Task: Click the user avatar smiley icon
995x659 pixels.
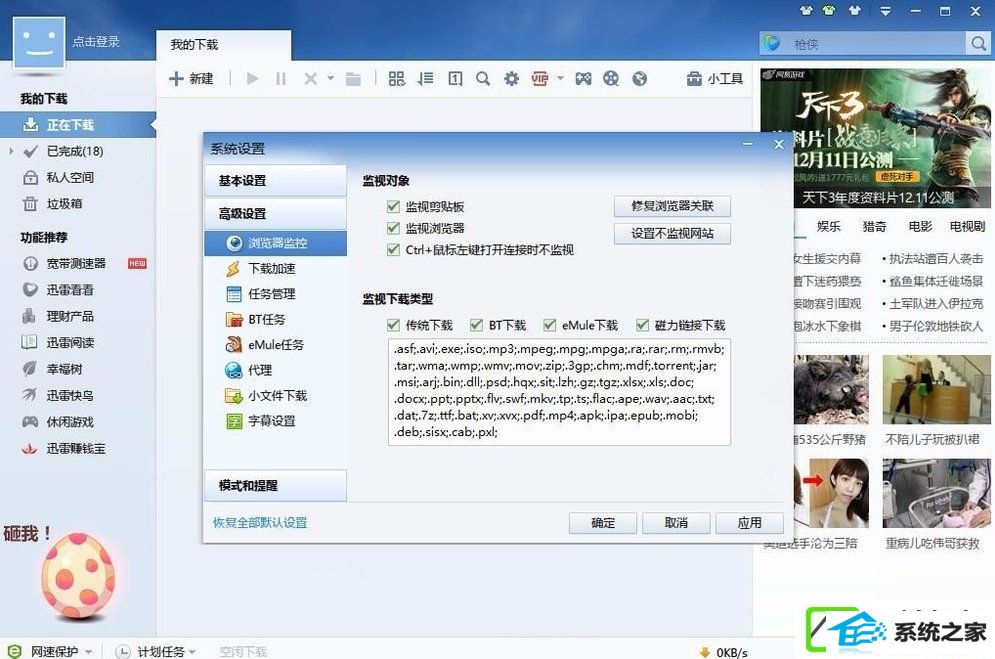Action: tap(39, 43)
